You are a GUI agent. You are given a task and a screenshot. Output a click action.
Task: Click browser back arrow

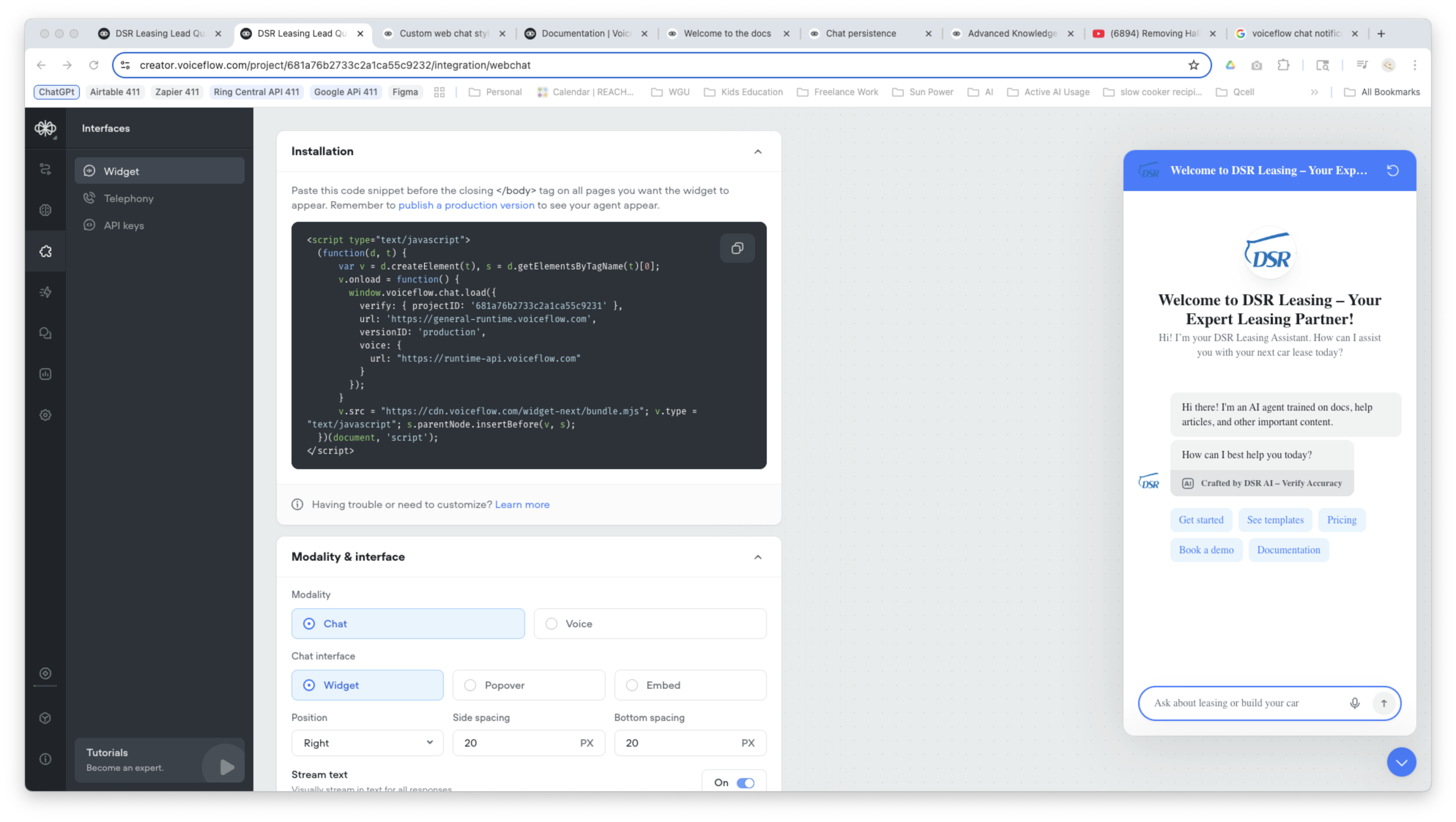click(x=41, y=65)
